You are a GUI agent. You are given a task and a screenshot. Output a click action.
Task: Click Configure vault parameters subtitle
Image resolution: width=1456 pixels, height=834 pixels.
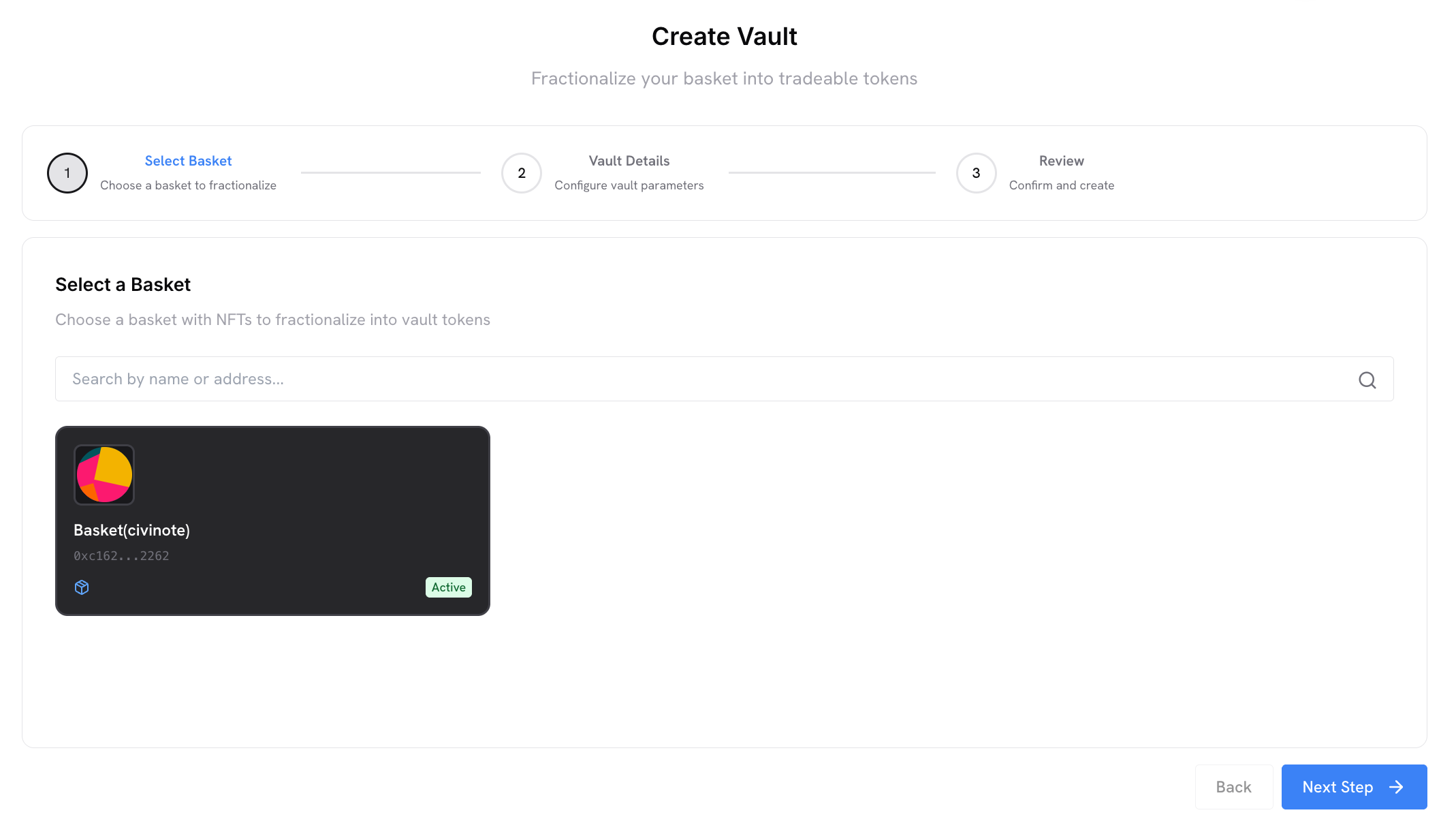click(629, 185)
